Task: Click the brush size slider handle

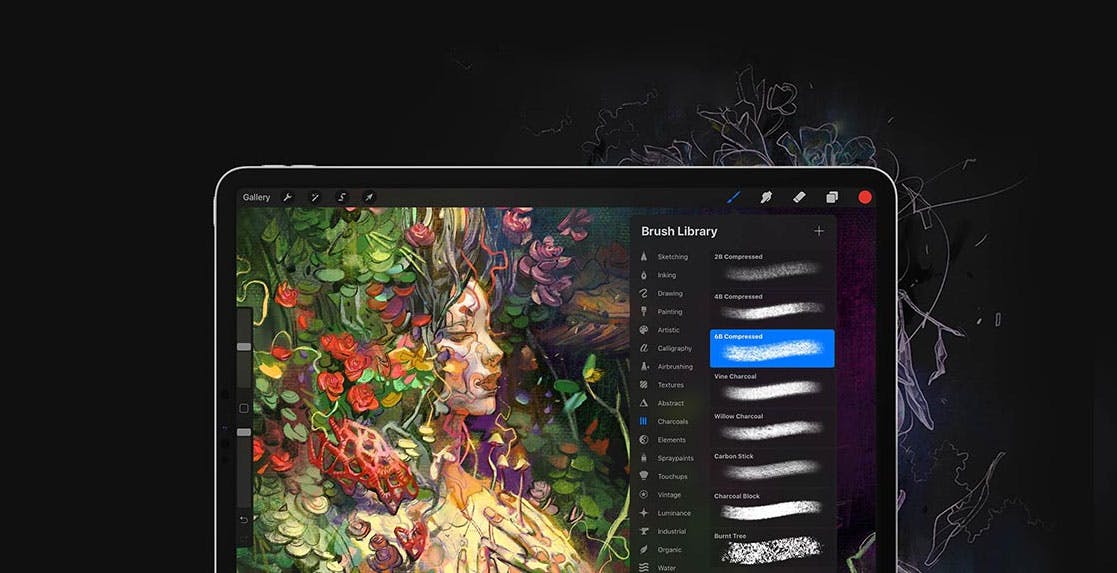Action: tap(244, 347)
